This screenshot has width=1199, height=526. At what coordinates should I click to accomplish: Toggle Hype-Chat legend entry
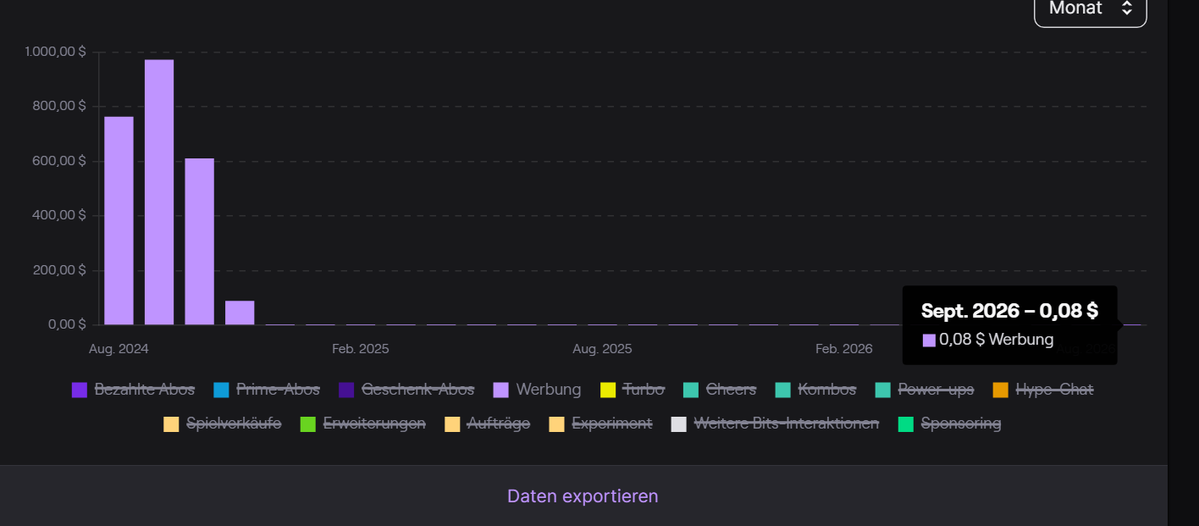[x=1043, y=390]
